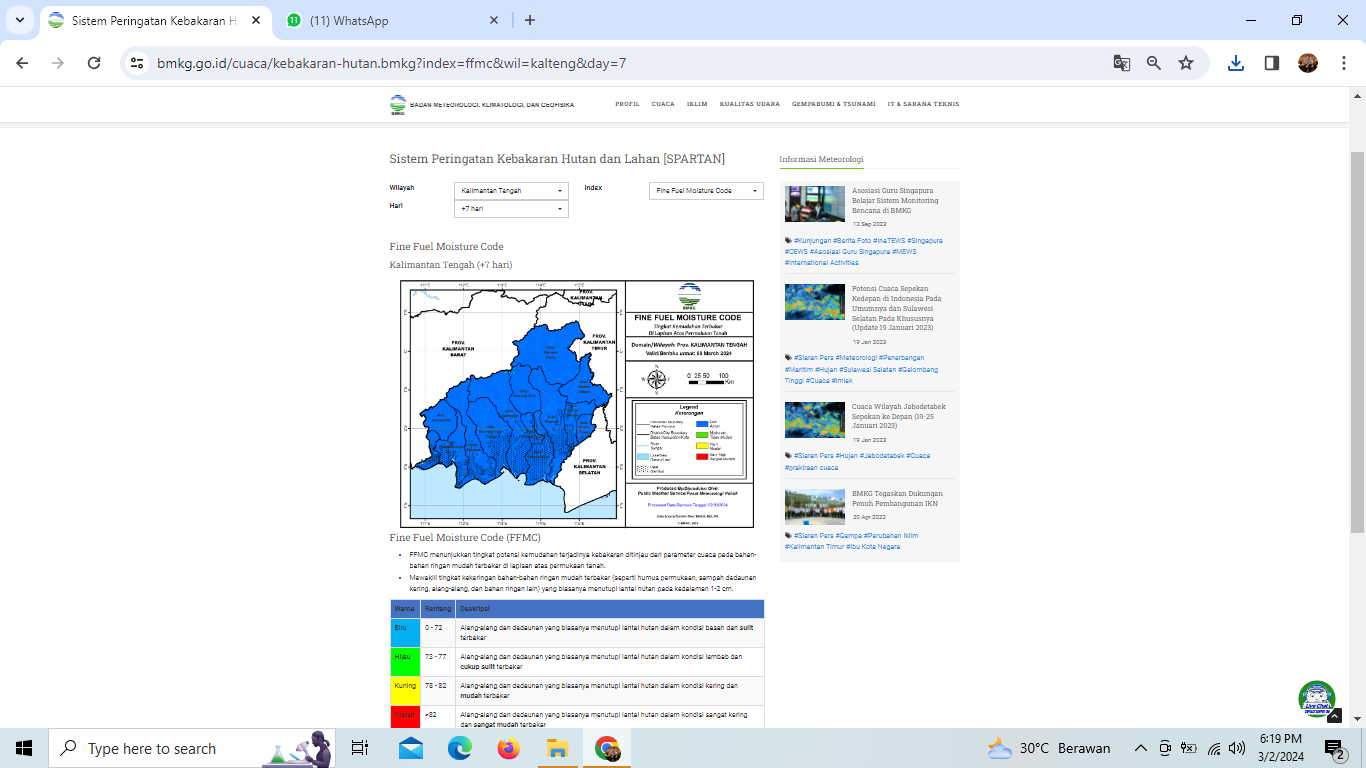This screenshot has height=768, width=1366.
Task: Click the scroll-to-top arrow button
Action: coord(1335,717)
